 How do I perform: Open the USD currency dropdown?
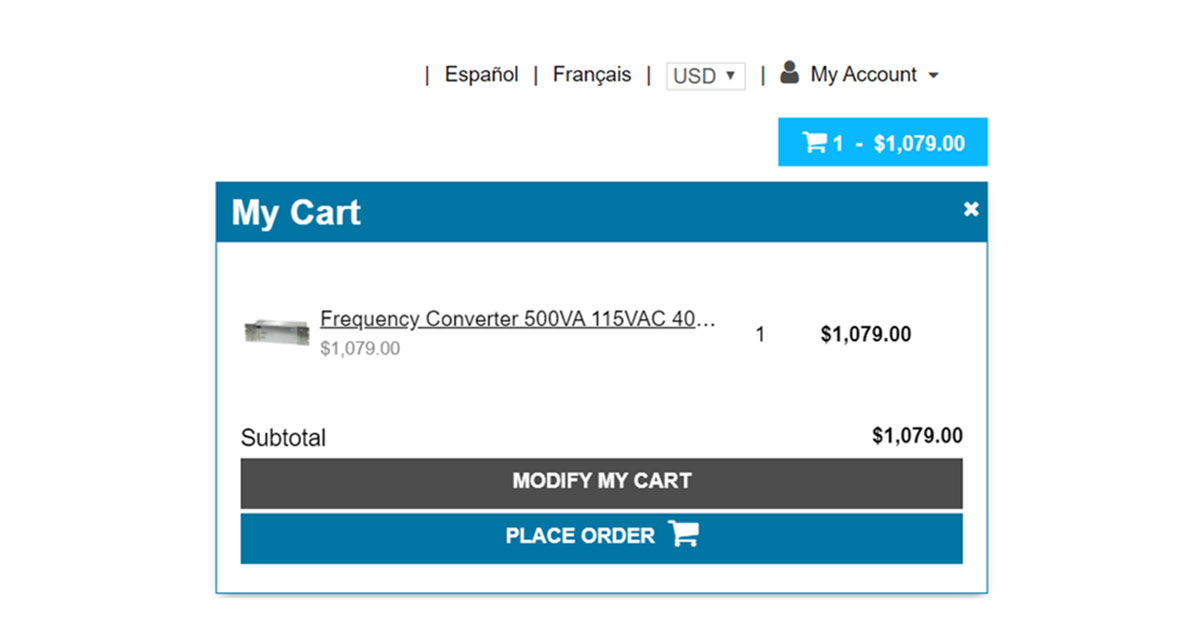coord(705,76)
